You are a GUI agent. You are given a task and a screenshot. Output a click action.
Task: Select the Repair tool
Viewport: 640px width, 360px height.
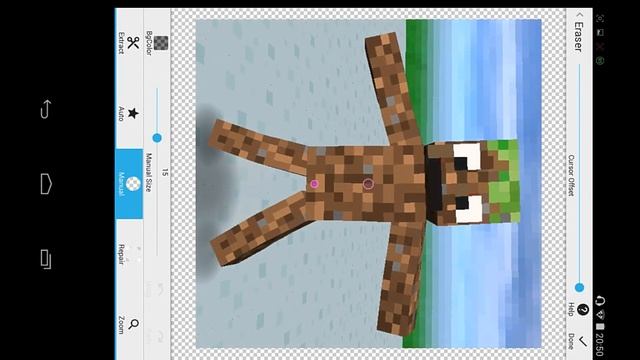click(x=129, y=253)
